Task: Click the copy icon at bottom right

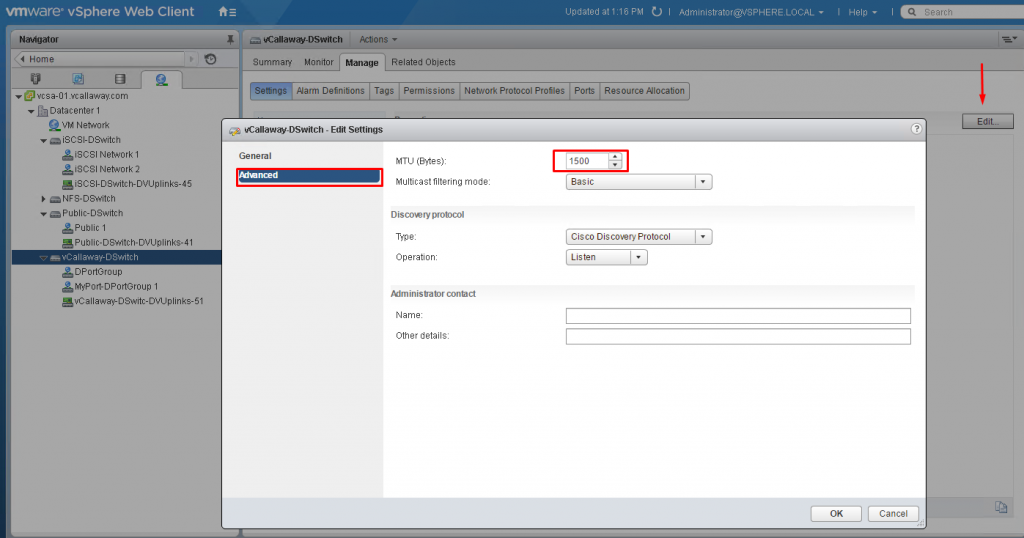Action: [x=1001, y=507]
